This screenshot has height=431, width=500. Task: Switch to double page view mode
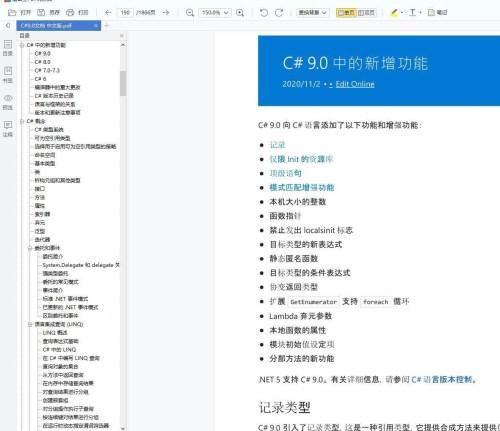tap(366, 13)
